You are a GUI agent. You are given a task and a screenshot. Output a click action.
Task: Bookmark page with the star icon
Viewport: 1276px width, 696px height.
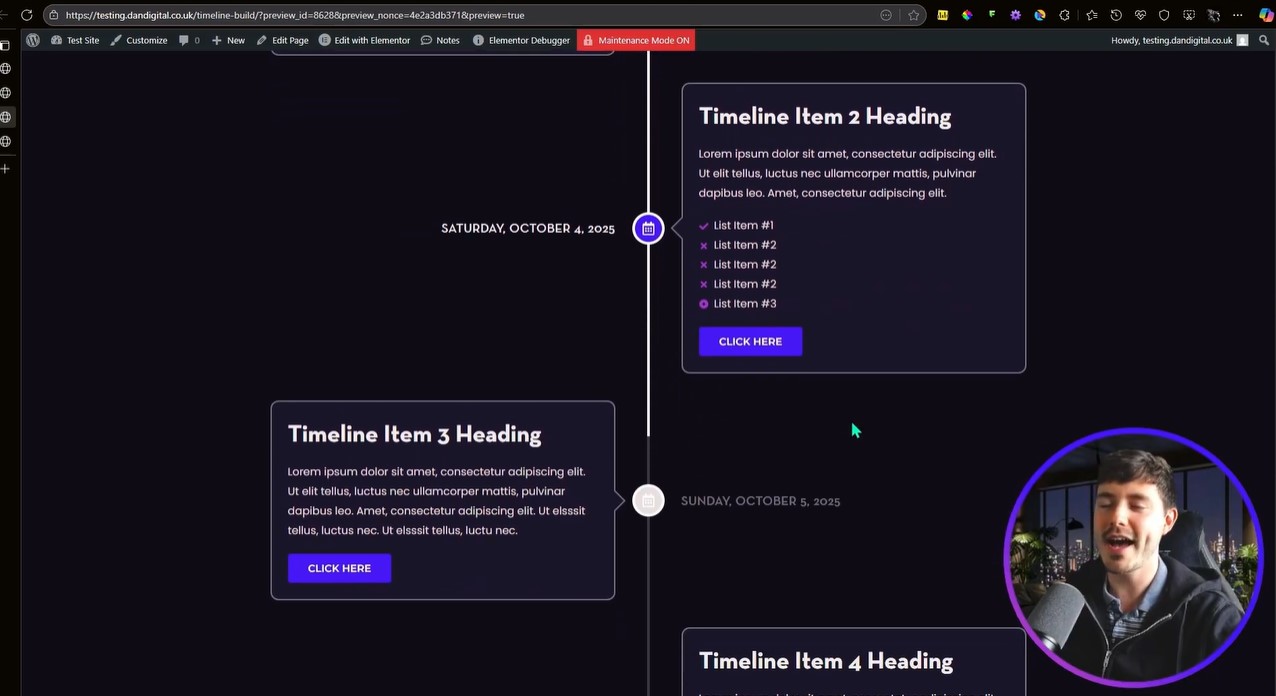click(x=913, y=15)
